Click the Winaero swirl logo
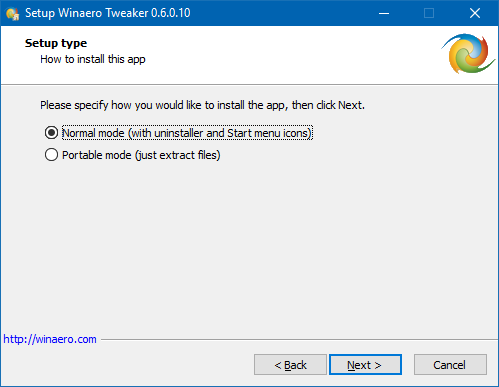Viewport: 499px width, 387px height. pyautogui.click(x=468, y=53)
